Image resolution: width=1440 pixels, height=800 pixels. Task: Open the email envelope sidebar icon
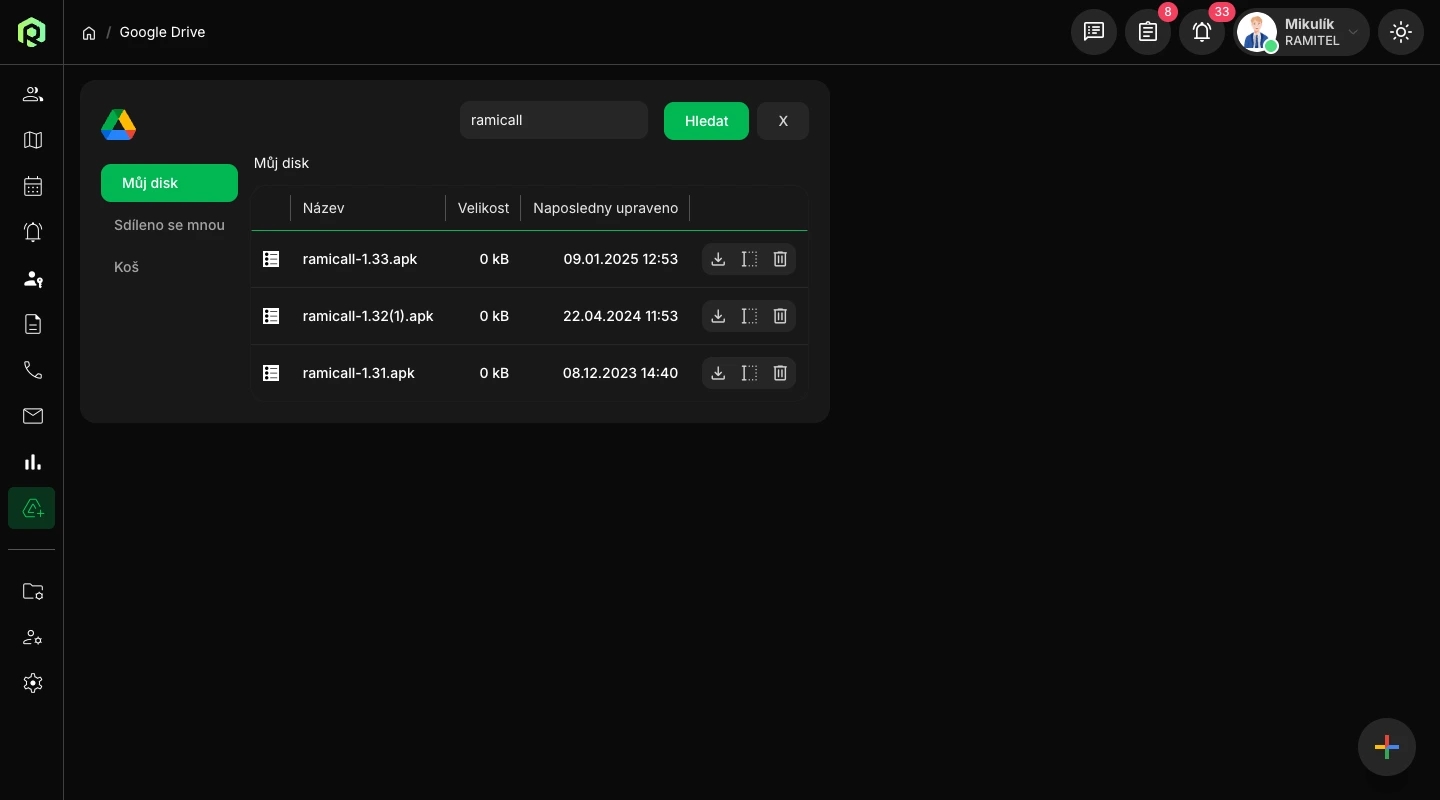pyautogui.click(x=33, y=416)
